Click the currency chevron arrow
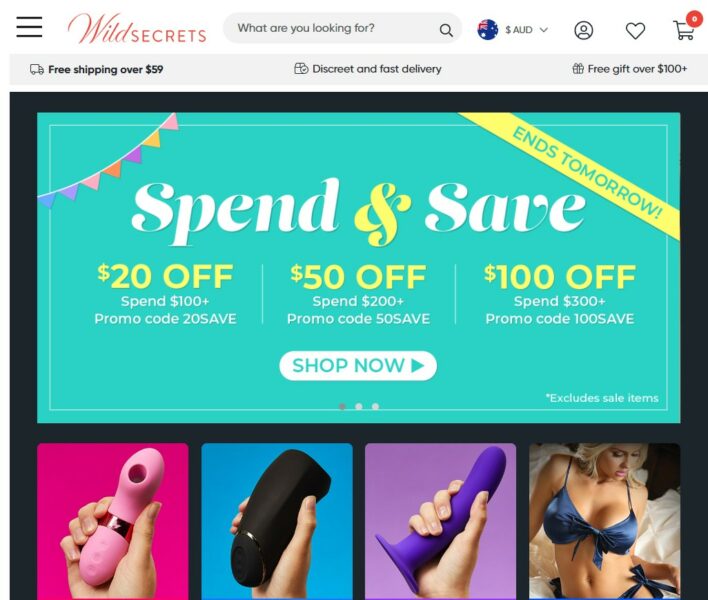 pos(544,30)
